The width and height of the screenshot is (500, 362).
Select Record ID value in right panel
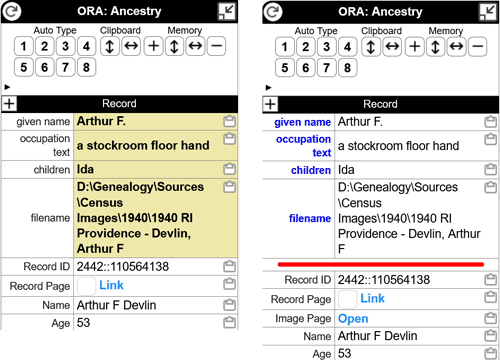pyautogui.click(x=384, y=280)
